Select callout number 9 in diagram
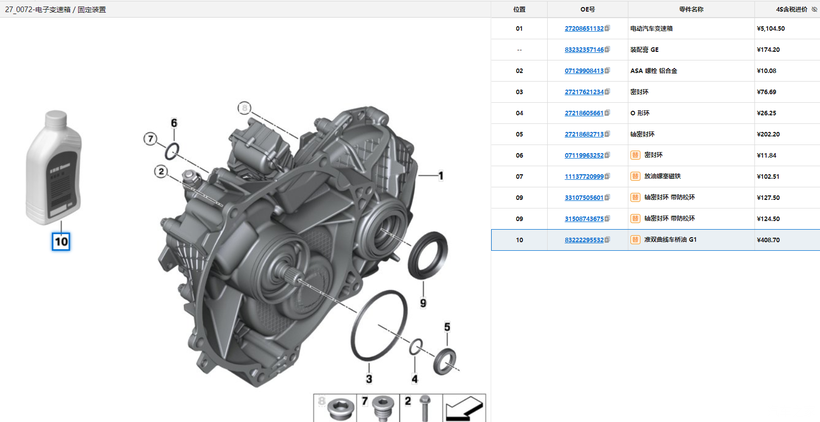The image size is (820, 422). 422,302
